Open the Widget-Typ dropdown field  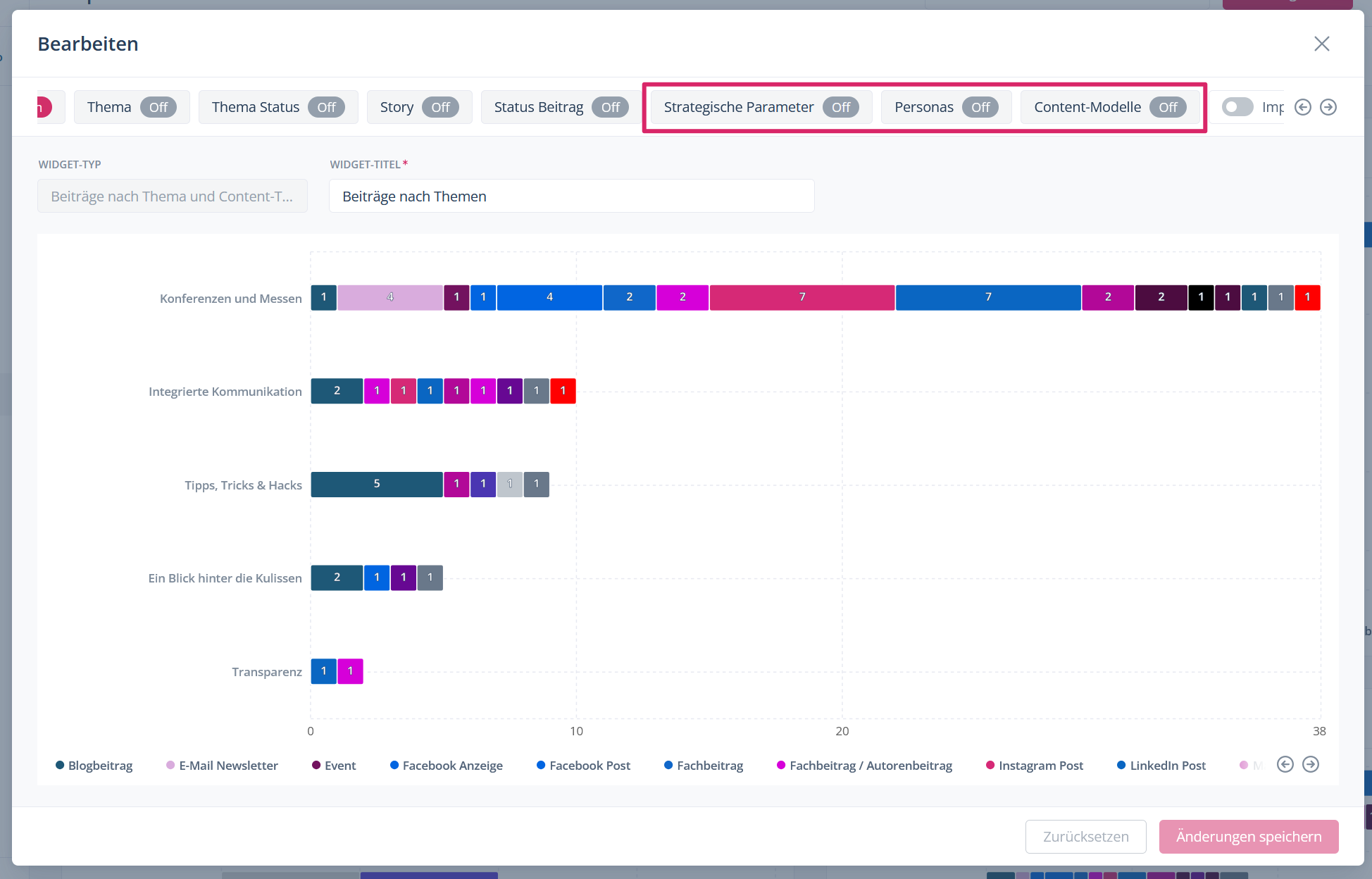[x=172, y=197]
